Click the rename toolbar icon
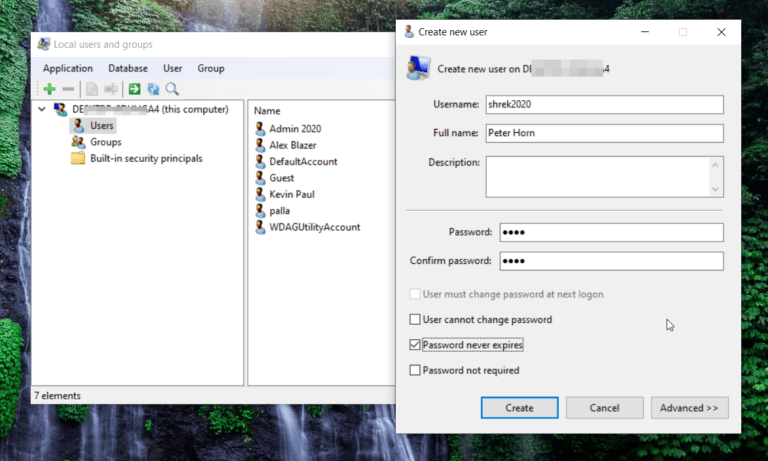Viewport: 768px width, 461px height. [x=111, y=89]
